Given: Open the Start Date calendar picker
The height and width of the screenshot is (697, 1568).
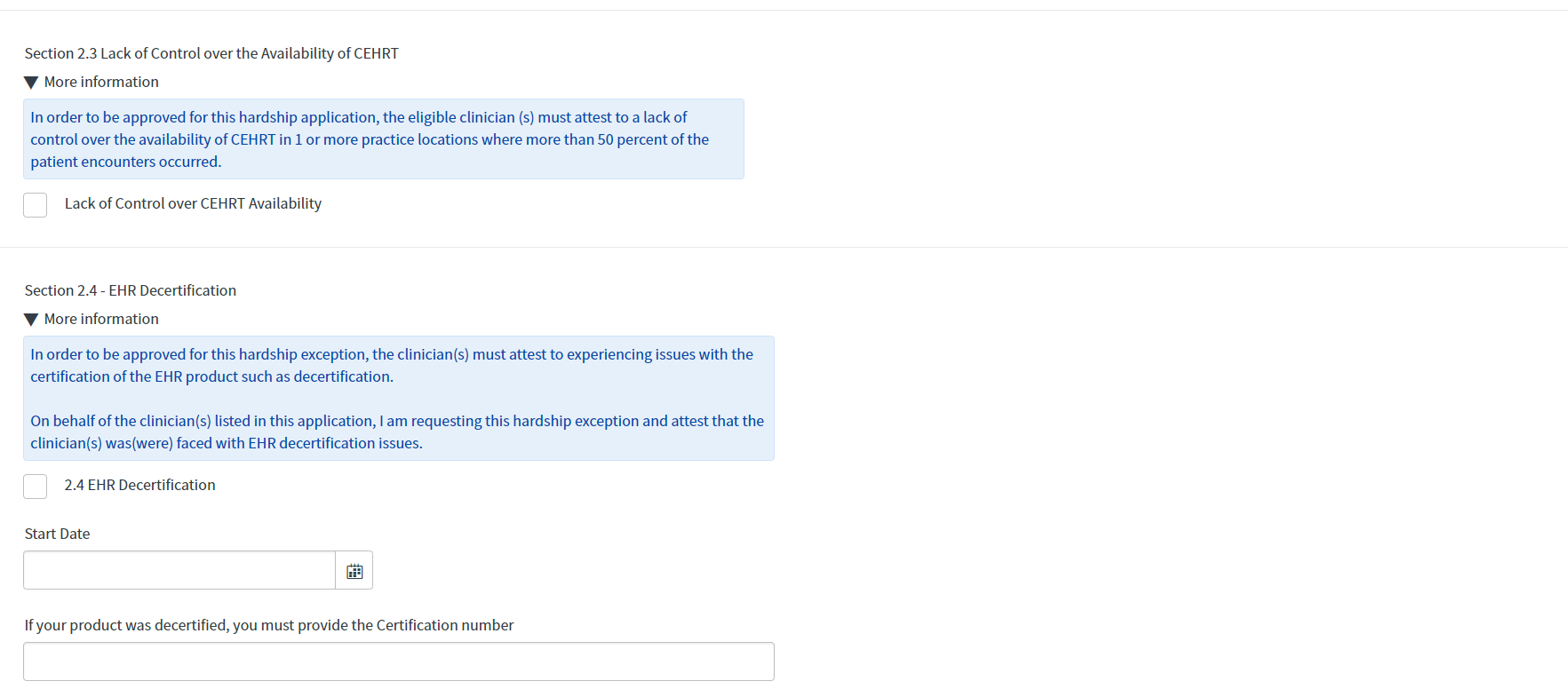Looking at the screenshot, I should [x=354, y=571].
